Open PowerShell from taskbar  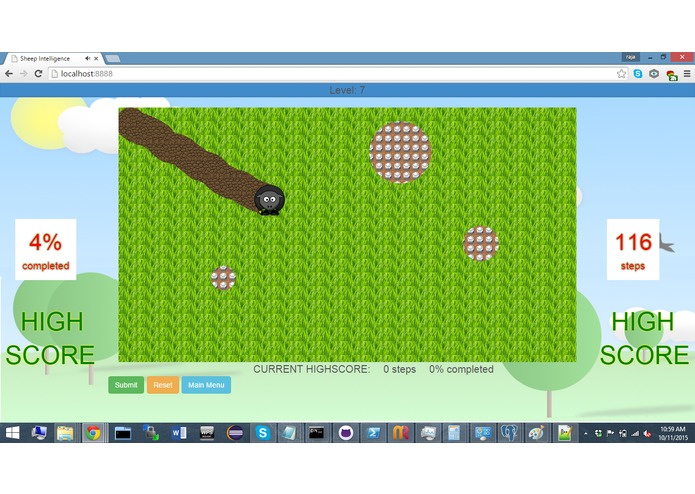[373, 433]
